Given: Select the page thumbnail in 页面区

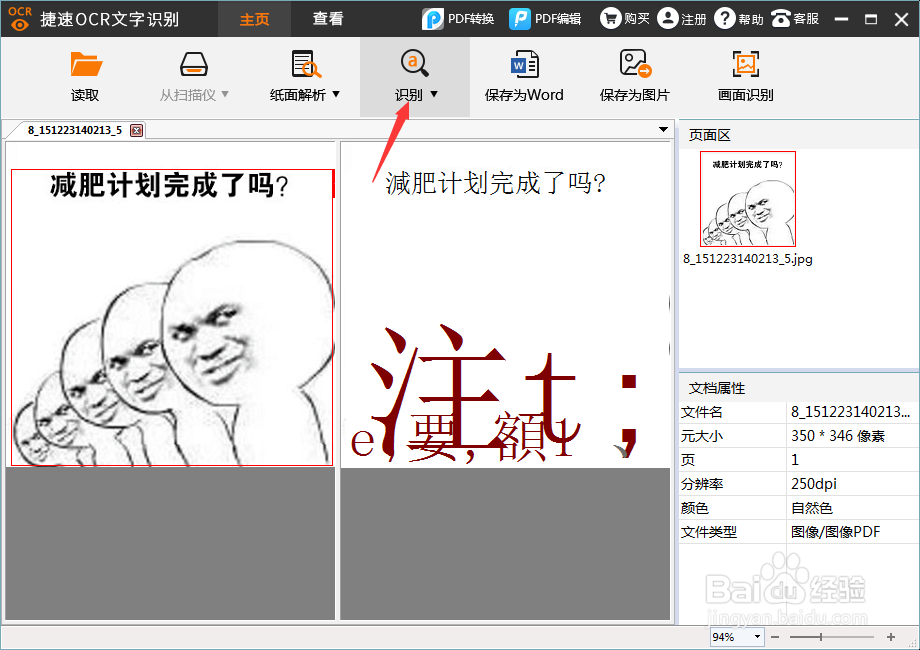Looking at the screenshot, I should coord(748,199).
